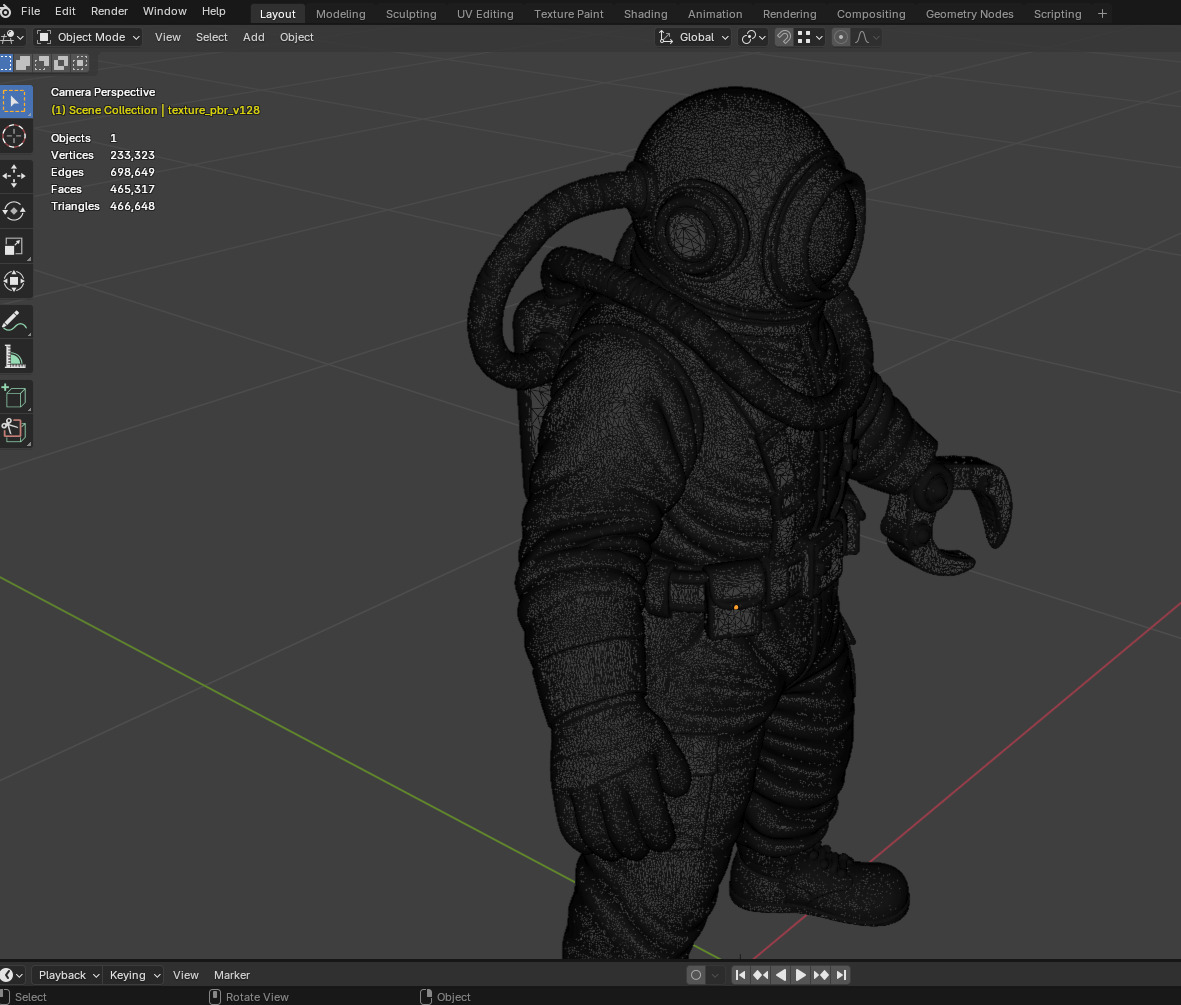Choose the Extend selection mode icon
The width and height of the screenshot is (1181, 1005).
point(23,63)
